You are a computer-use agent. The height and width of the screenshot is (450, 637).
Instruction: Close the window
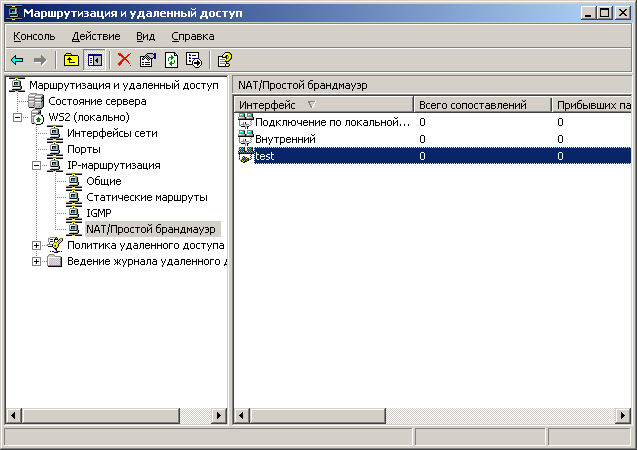point(622,13)
